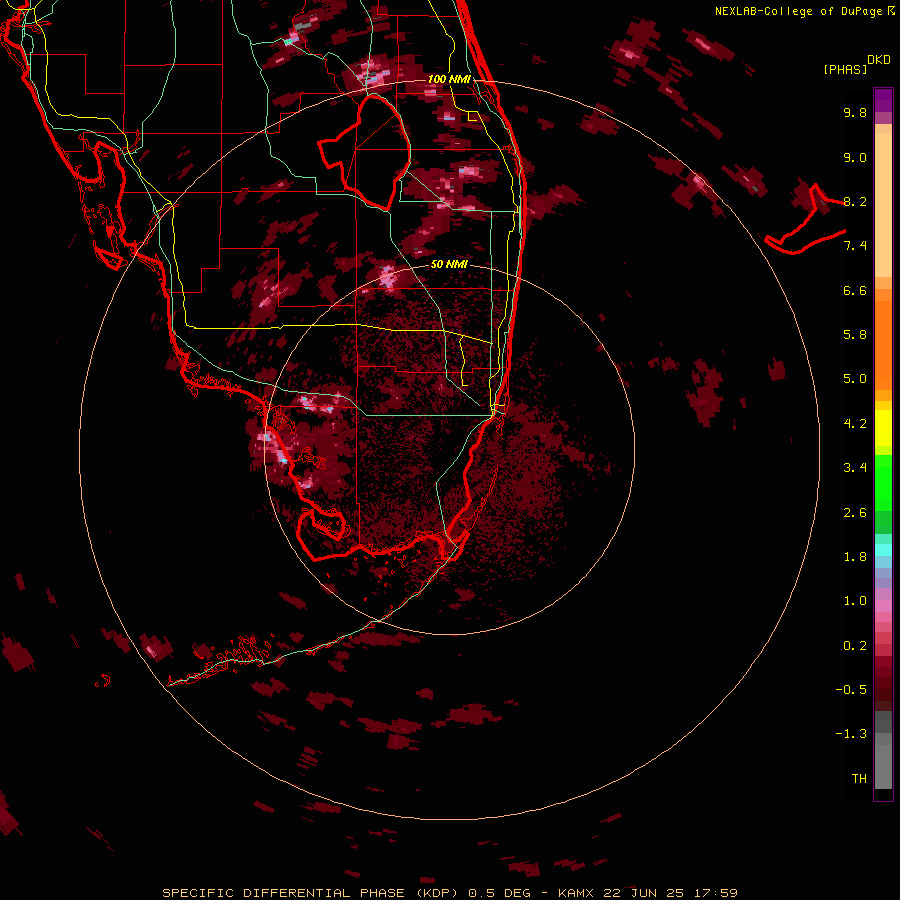Screen dimensions: 900x900
Task: Click the 9.0 scale value
Action: coord(855,157)
